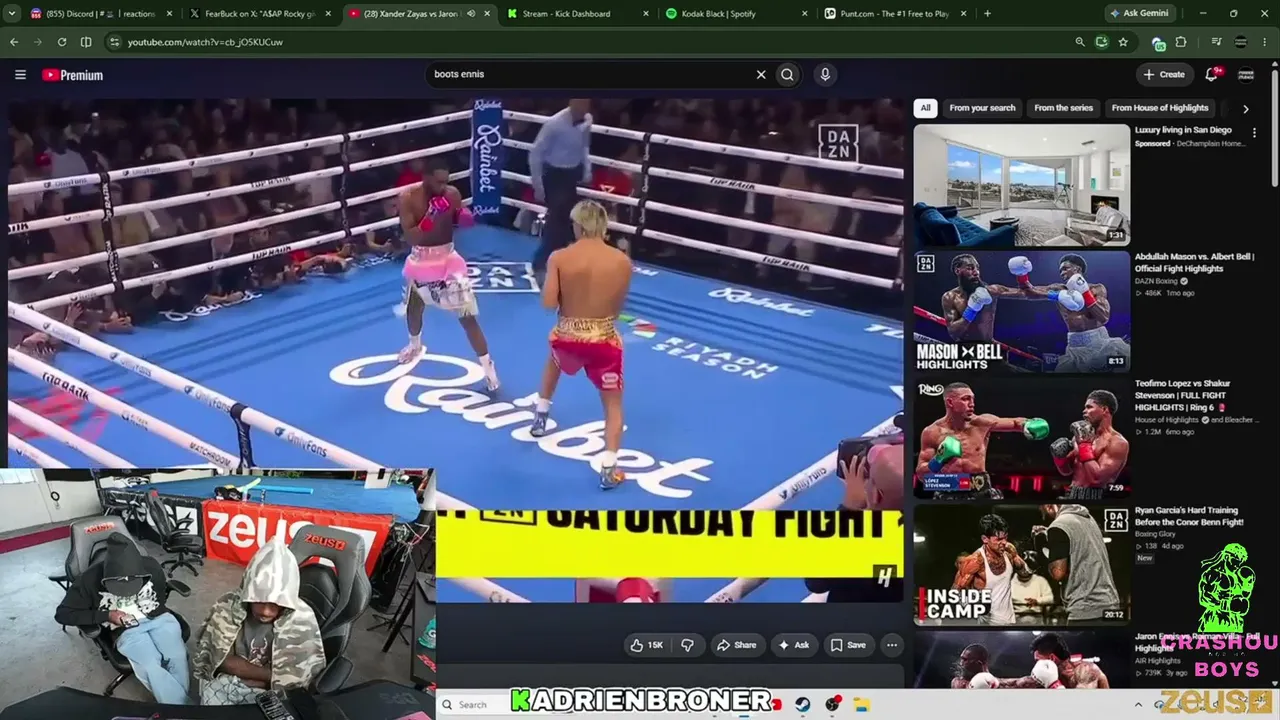Viewport: 1280px width, 720px height.
Task: Start voice search with microphone icon
Action: click(x=825, y=75)
